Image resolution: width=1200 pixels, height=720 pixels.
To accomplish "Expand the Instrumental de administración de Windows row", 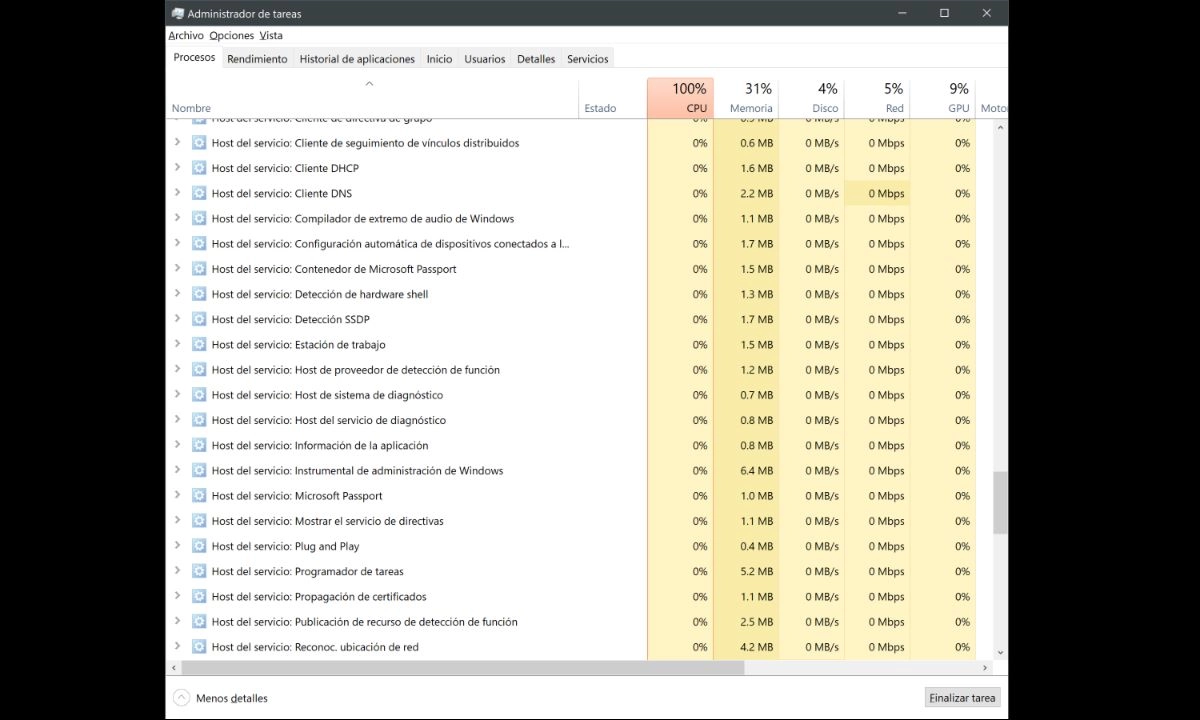I will pyautogui.click(x=178, y=470).
